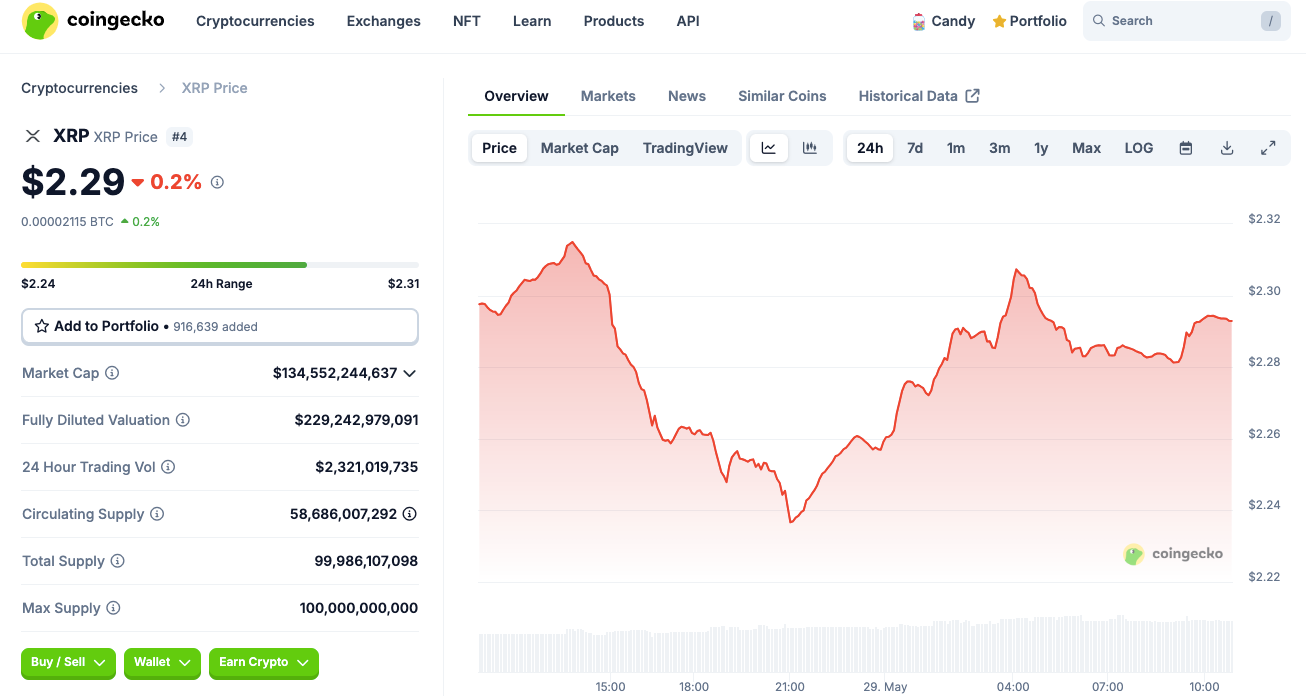Select the 7d time range
The width and height of the screenshot is (1306, 696).
915,148
